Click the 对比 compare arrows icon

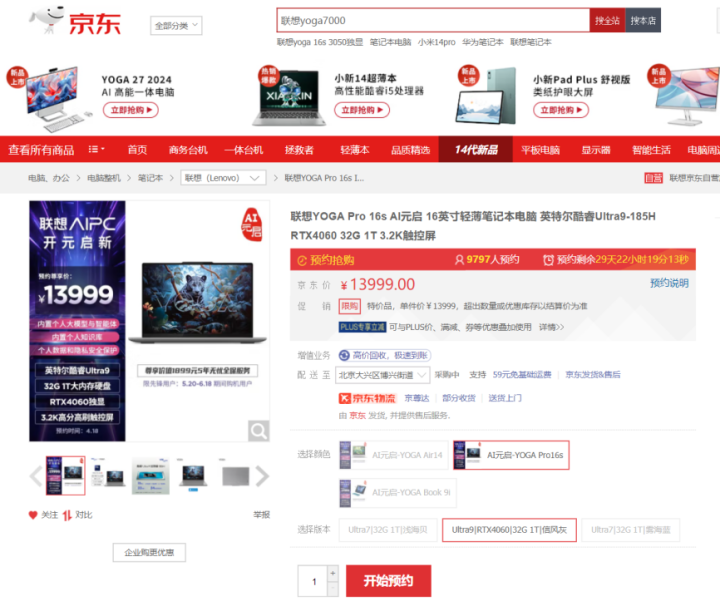click(67, 515)
